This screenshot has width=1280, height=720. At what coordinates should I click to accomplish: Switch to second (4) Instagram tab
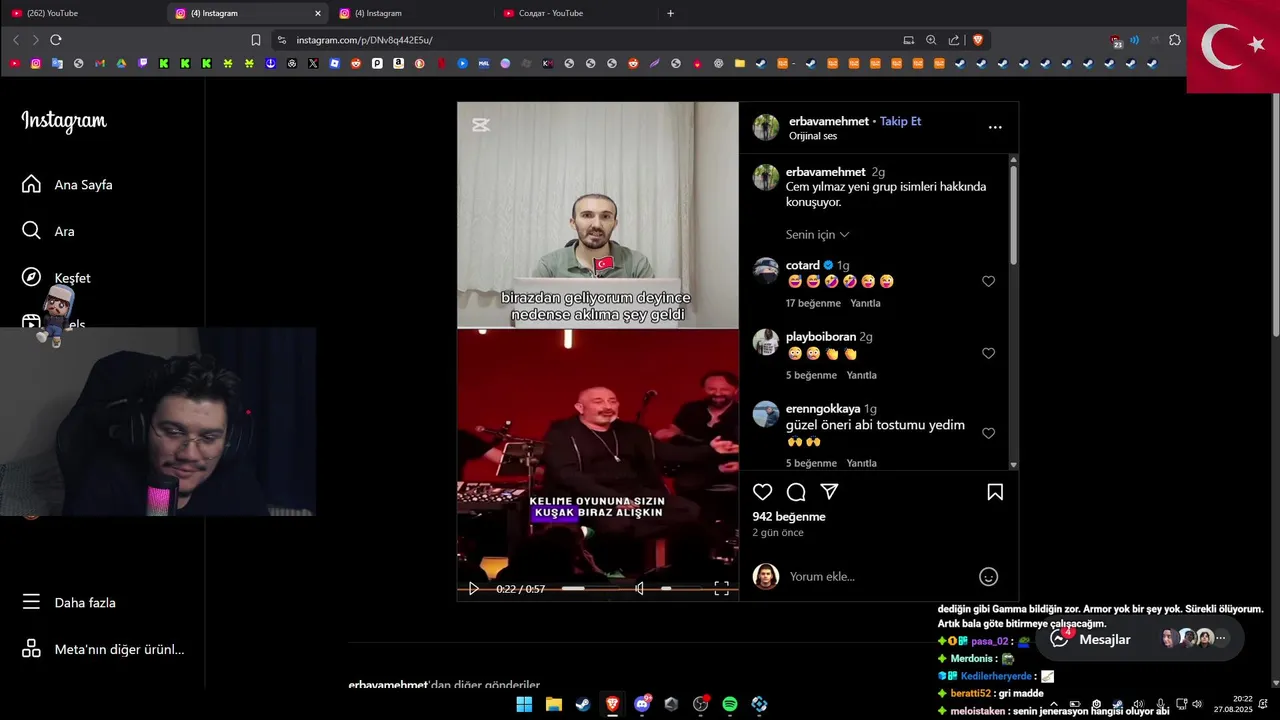pyautogui.click(x=410, y=13)
